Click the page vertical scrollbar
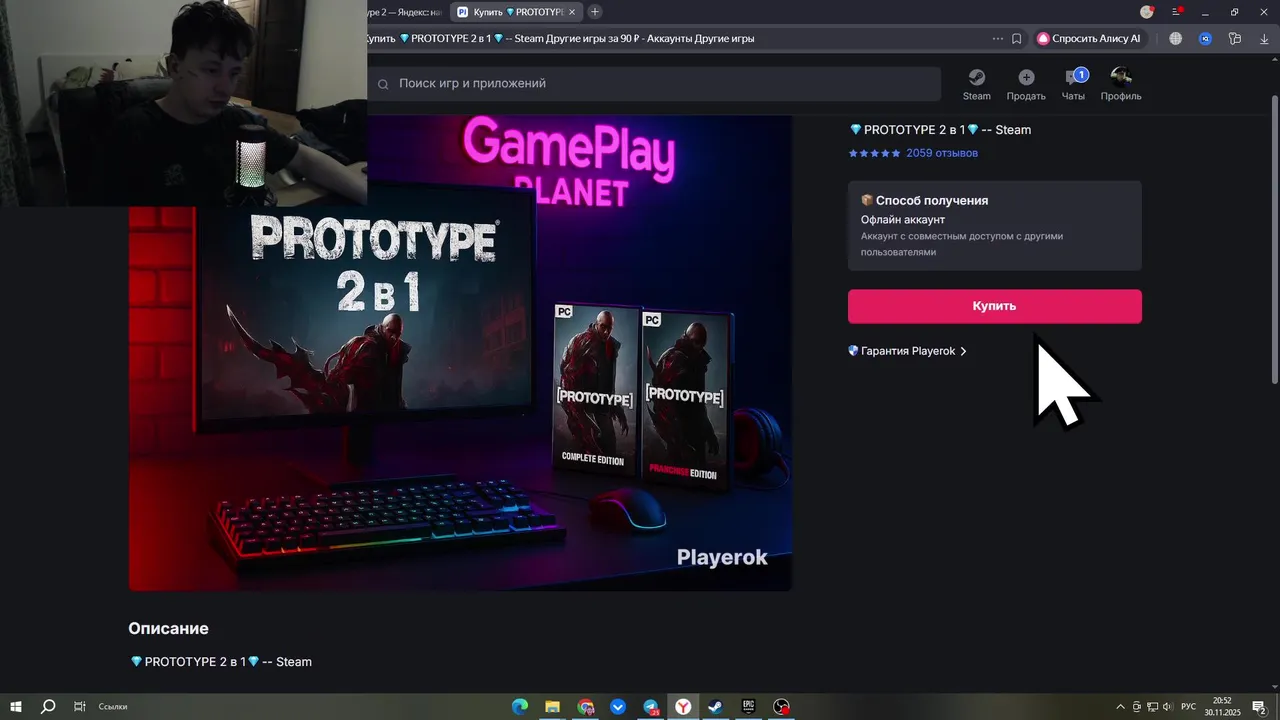 (1274, 240)
